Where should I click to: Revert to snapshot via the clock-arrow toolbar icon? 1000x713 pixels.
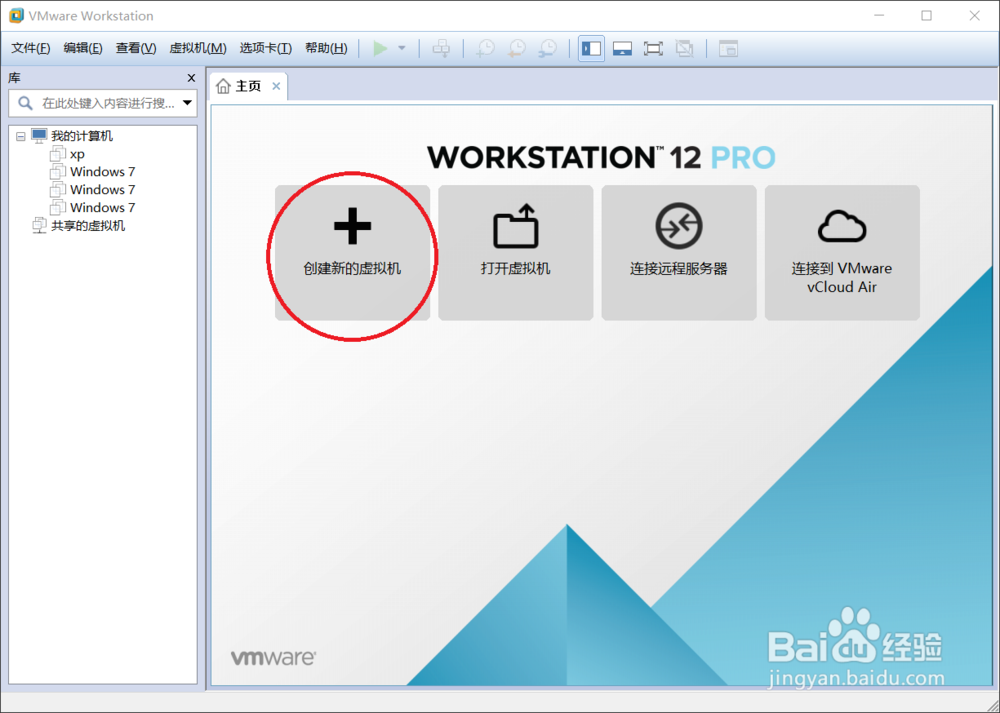517,48
